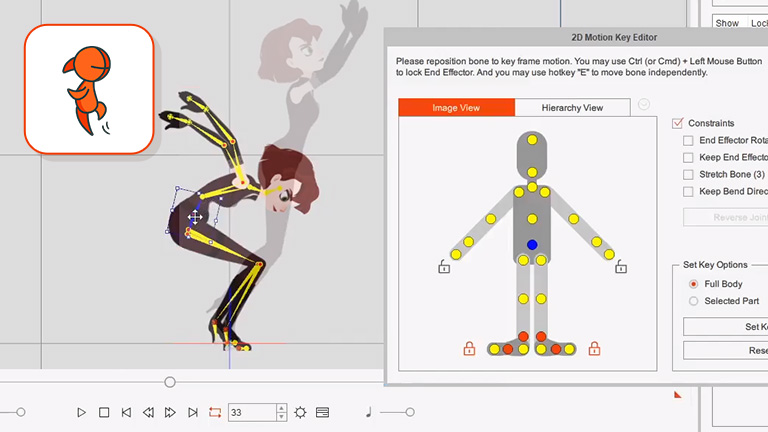
Task: Lock the left hand end effector
Action: (x=444, y=266)
